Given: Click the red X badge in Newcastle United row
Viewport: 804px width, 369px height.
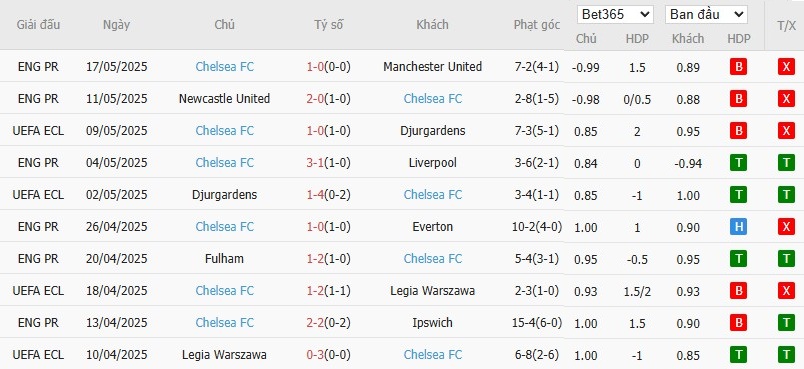Looking at the screenshot, I should pyautogui.click(x=786, y=98).
